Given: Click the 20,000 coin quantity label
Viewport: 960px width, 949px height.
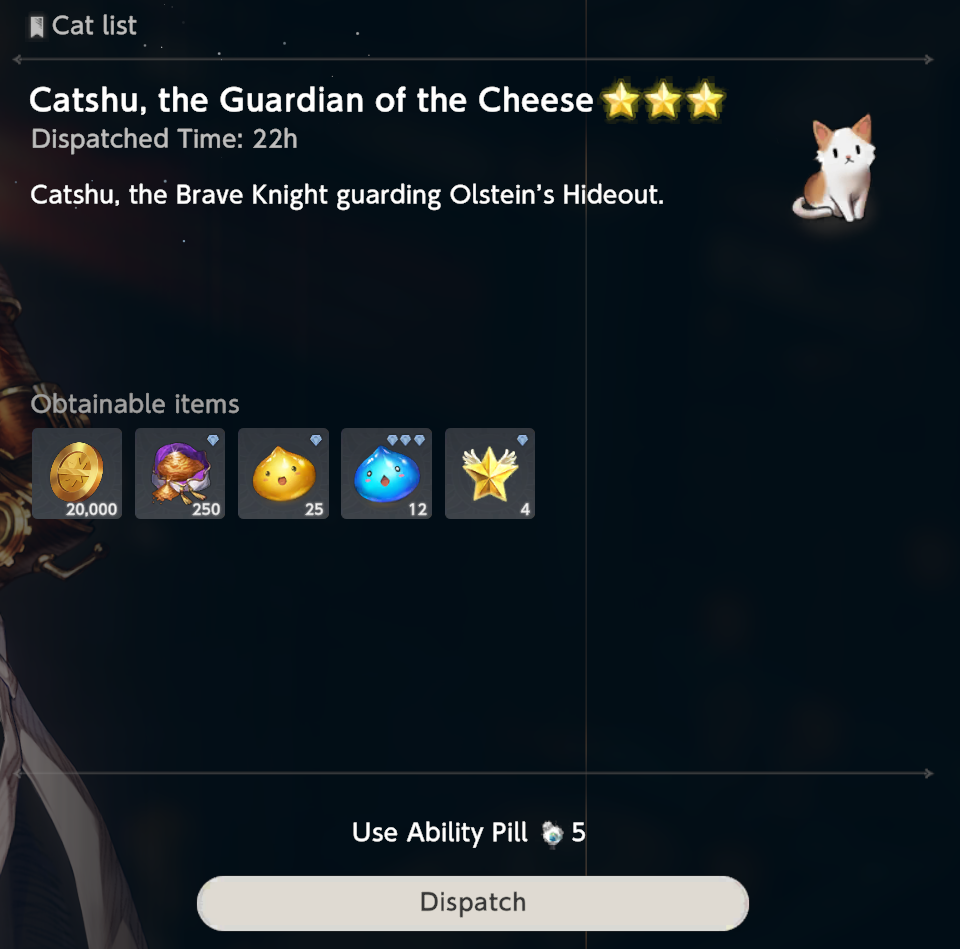Looking at the screenshot, I should point(91,509).
